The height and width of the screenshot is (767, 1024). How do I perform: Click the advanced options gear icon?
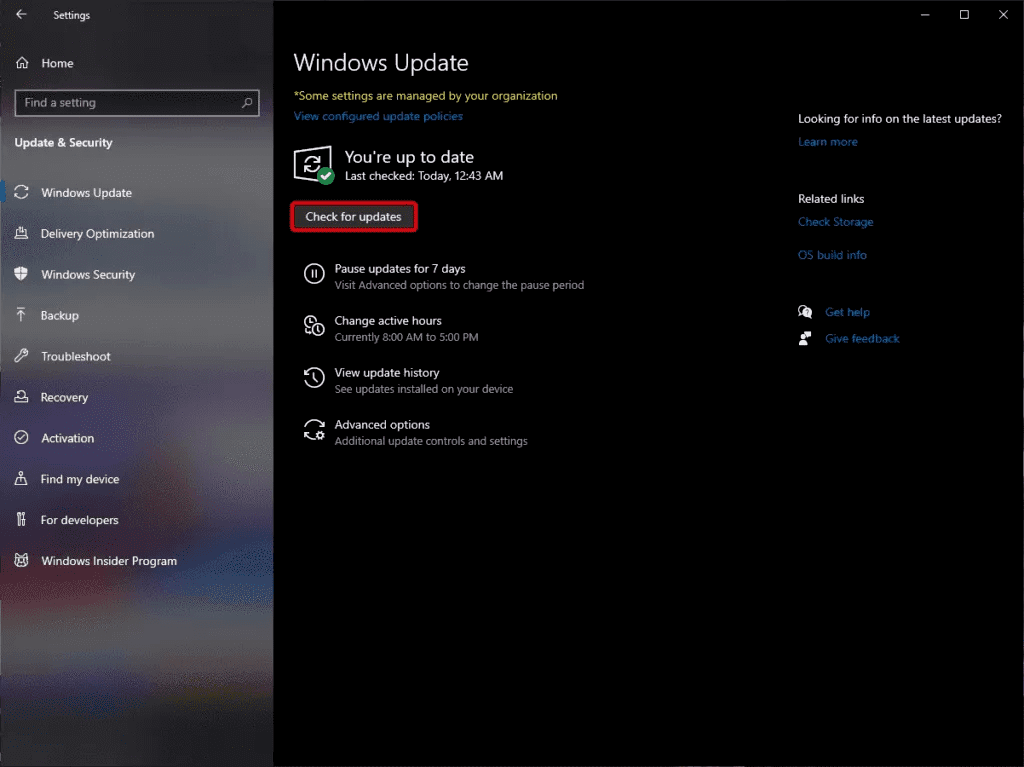314,430
